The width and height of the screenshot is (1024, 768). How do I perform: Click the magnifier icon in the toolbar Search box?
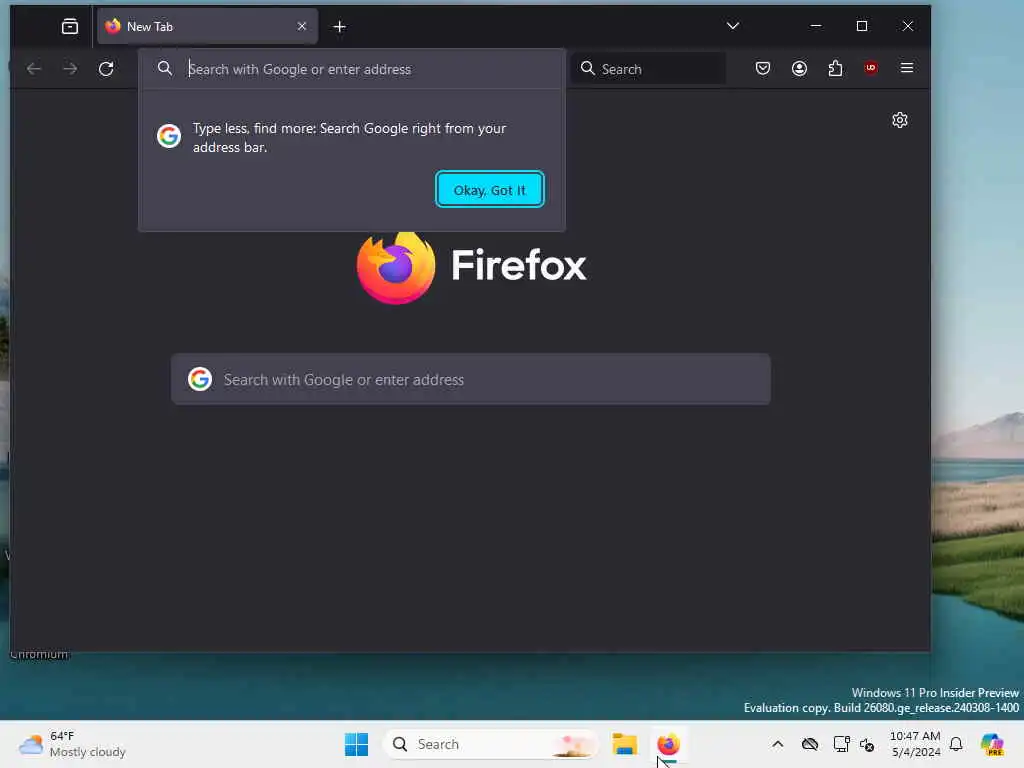[587, 68]
